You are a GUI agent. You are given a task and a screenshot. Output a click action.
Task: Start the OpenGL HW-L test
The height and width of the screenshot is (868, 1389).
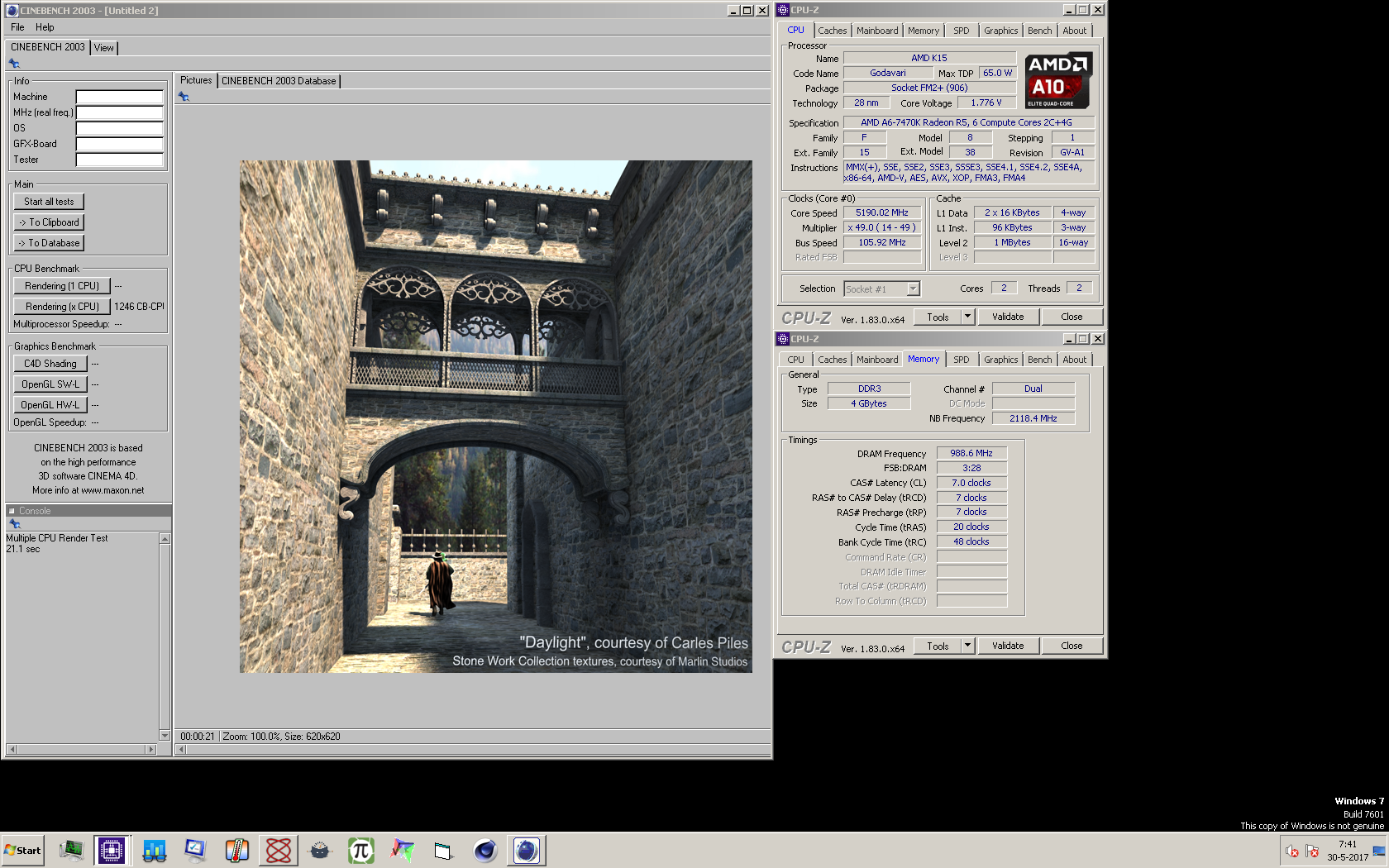click(50, 405)
